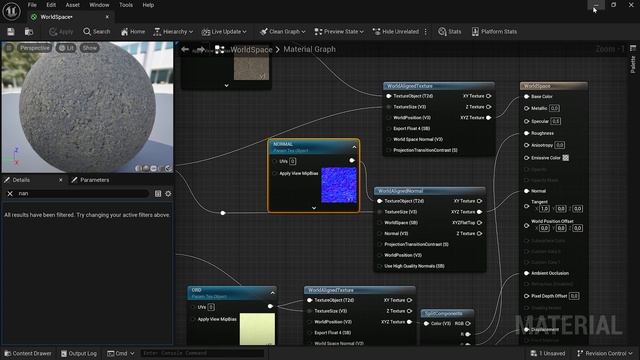Collapse the NORMAL texture node
Image resolution: width=640 pixels, height=360 pixels.
point(354,147)
